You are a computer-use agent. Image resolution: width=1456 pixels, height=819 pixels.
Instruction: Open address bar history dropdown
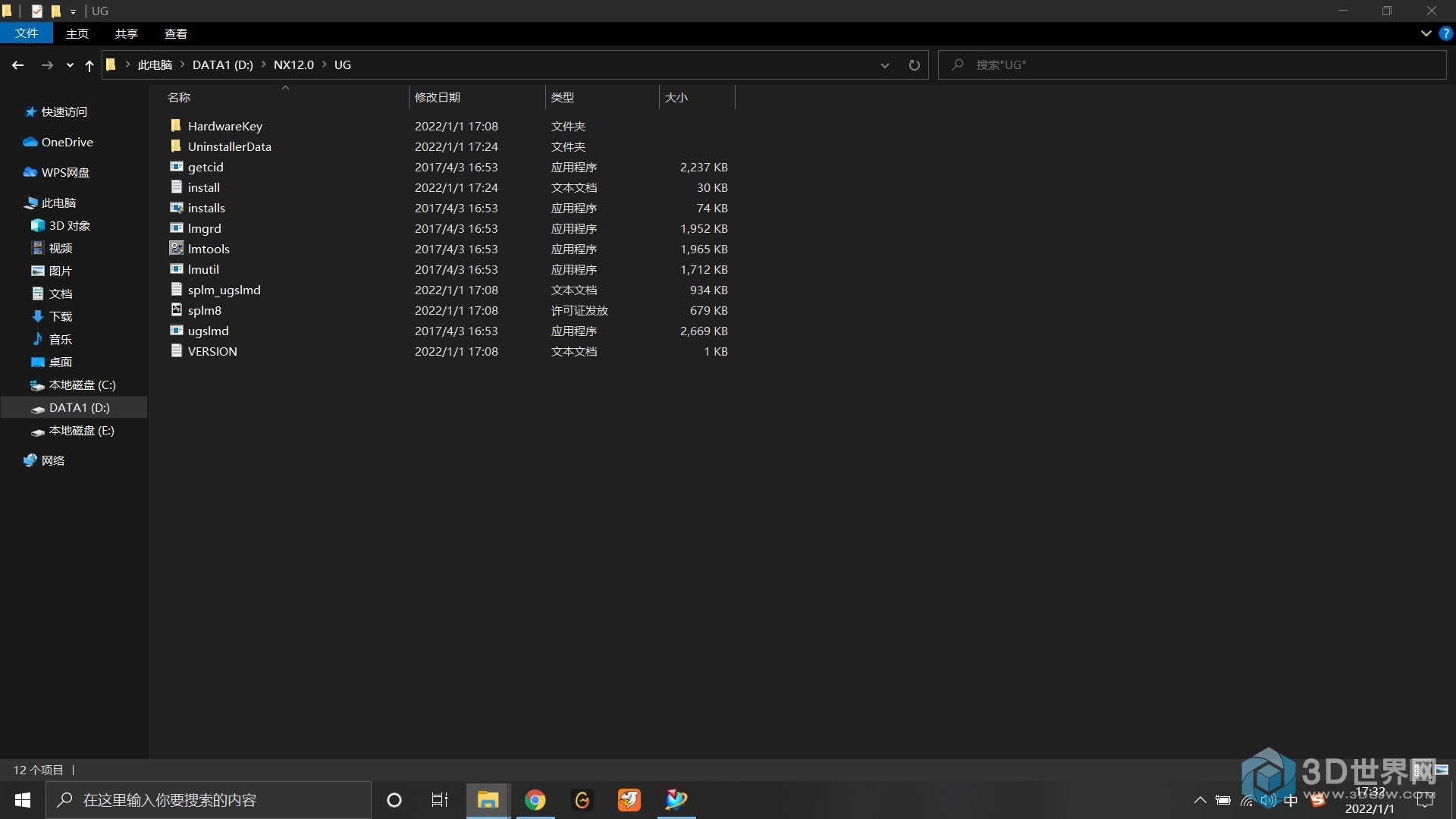coord(884,65)
